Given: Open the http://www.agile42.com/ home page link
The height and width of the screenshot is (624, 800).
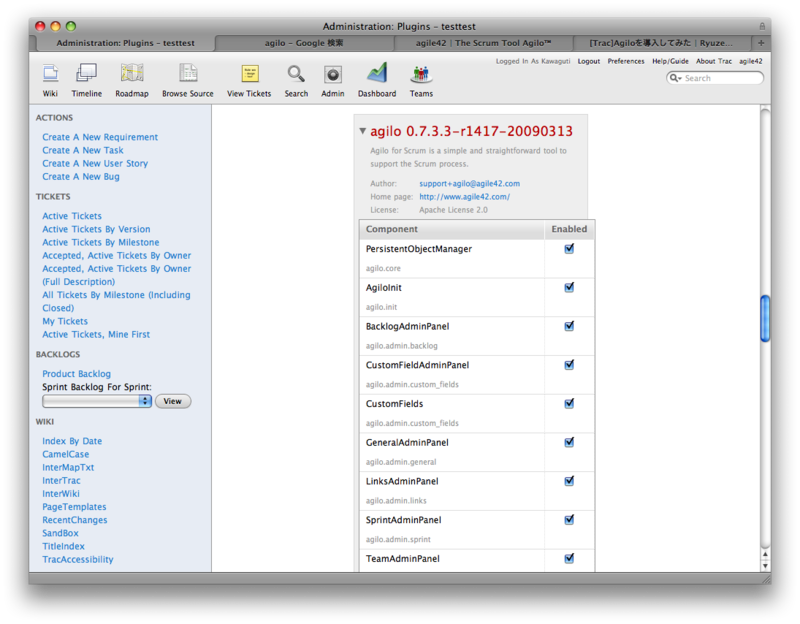Looking at the screenshot, I should pyautogui.click(x=464, y=197).
